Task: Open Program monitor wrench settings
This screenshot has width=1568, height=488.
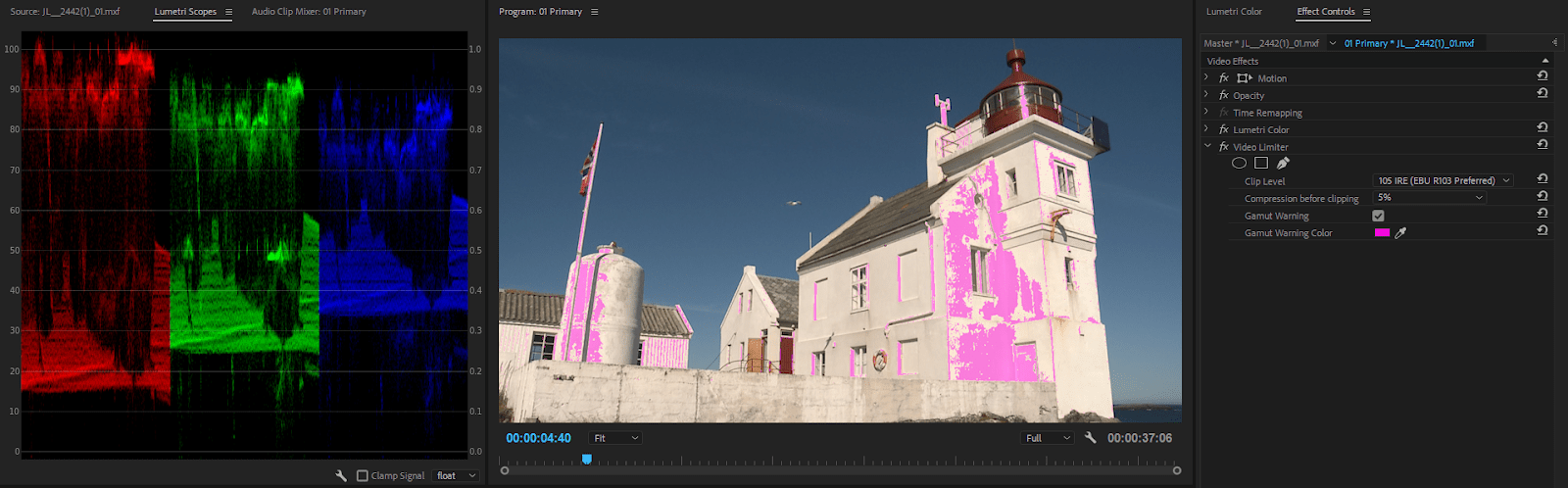Action: point(1091,438)
